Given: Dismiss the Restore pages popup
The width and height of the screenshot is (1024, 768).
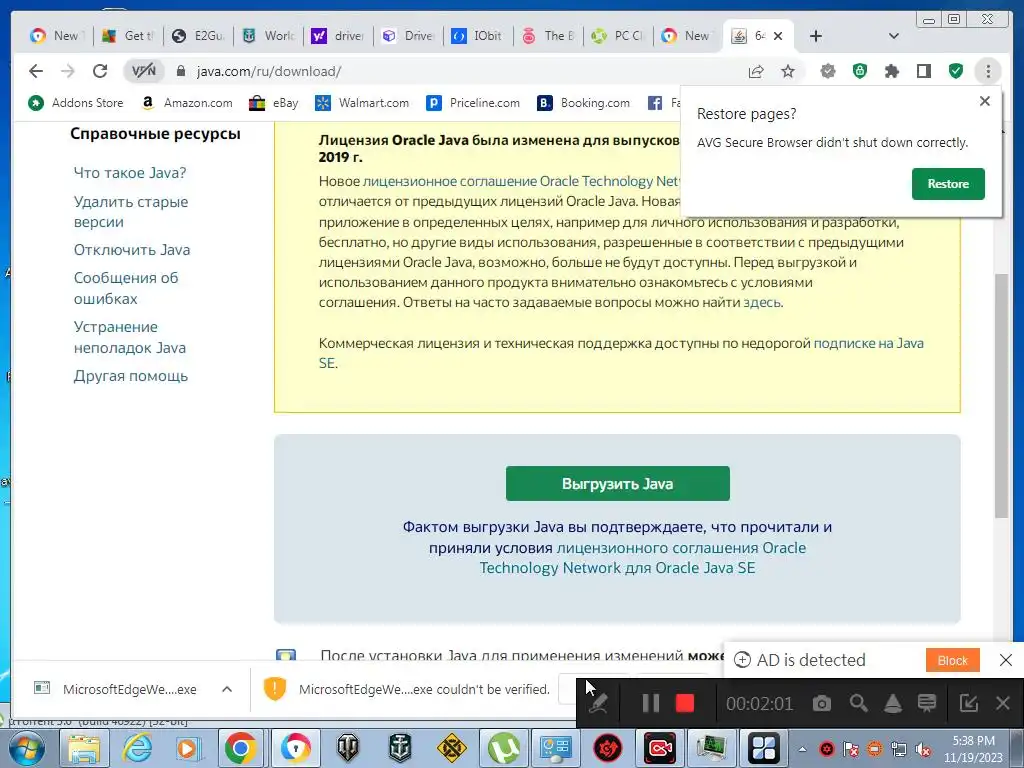Looking at the screenshot, I should coord(985,101).
